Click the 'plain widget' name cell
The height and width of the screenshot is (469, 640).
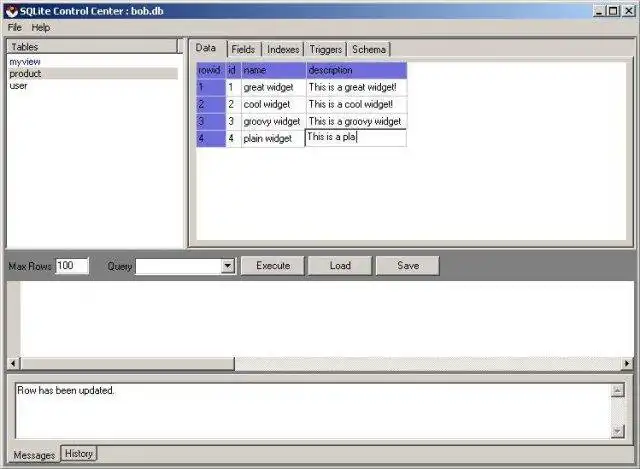[x=273, y=139]
